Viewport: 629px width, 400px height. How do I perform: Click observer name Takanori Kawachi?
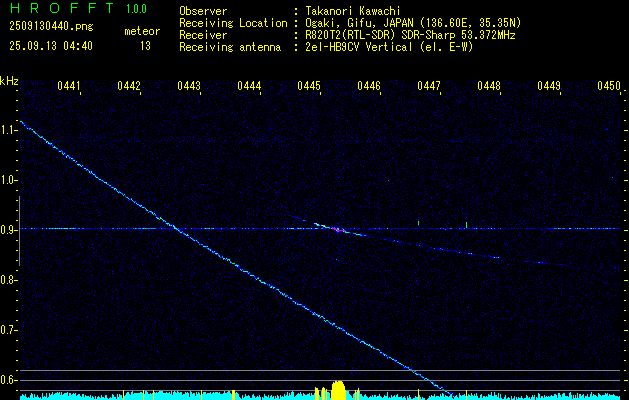click(x=351, y=11)
